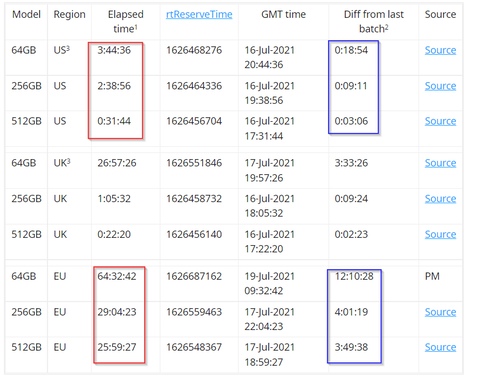Open Source link for 64GB US row
The width and height of the screenshot is (480, 378).
(440, 50)
